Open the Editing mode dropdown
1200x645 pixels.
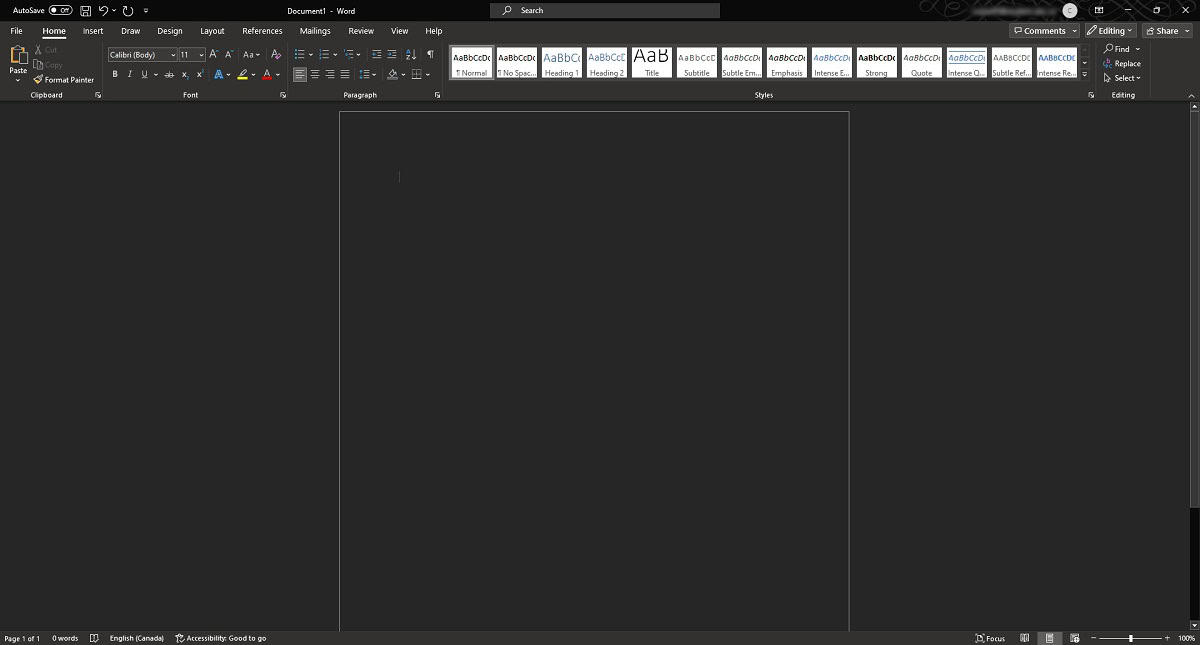(1111, 31)
